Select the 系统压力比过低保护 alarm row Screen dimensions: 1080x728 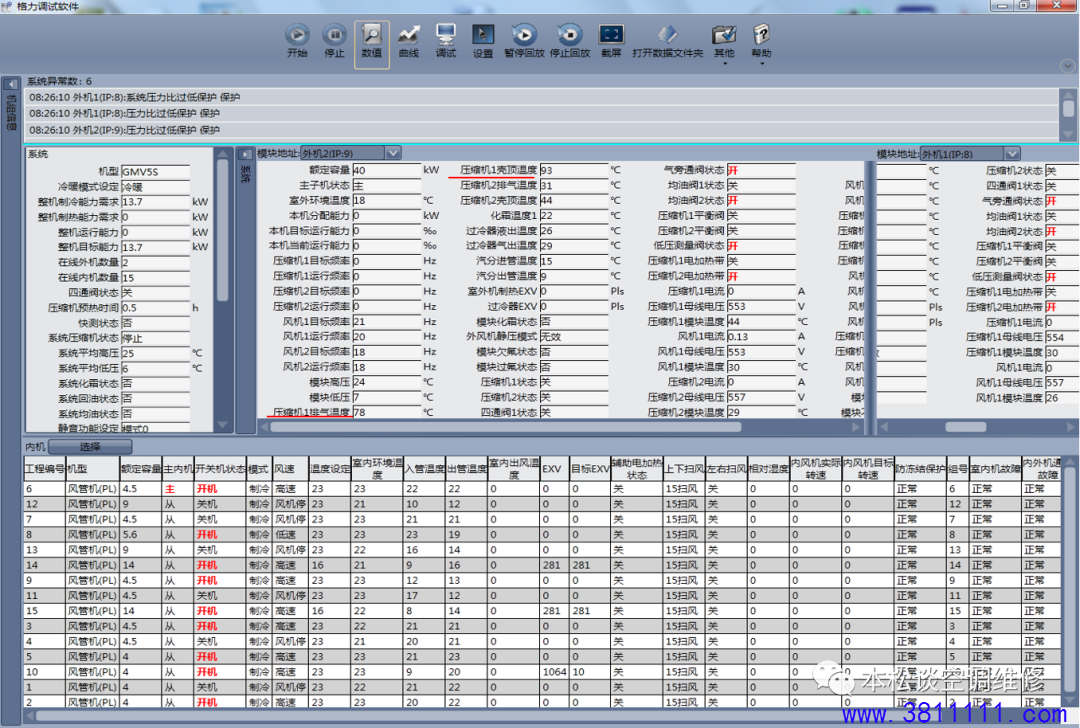coord(542,97)
